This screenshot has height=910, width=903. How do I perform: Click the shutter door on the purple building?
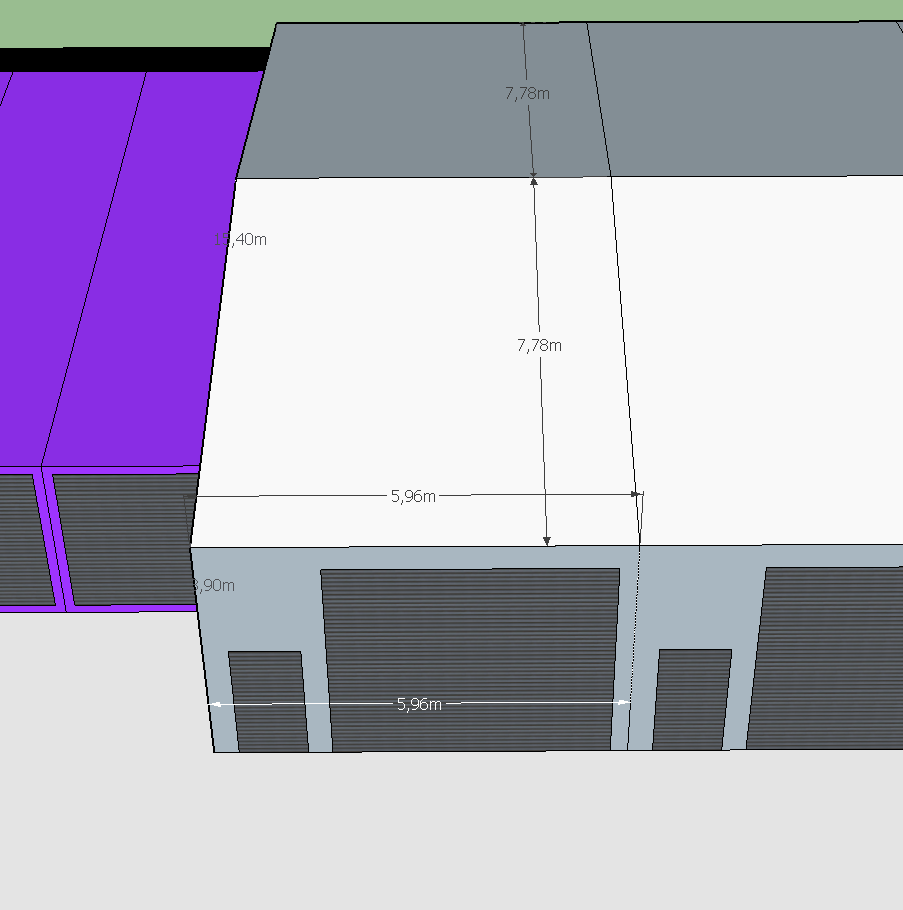(x=125, y=540)
